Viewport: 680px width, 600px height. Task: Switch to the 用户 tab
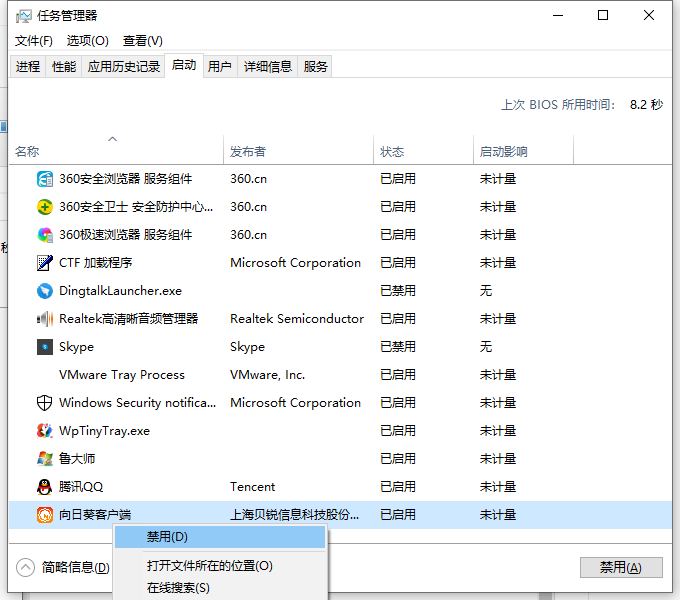coord(219,66)
